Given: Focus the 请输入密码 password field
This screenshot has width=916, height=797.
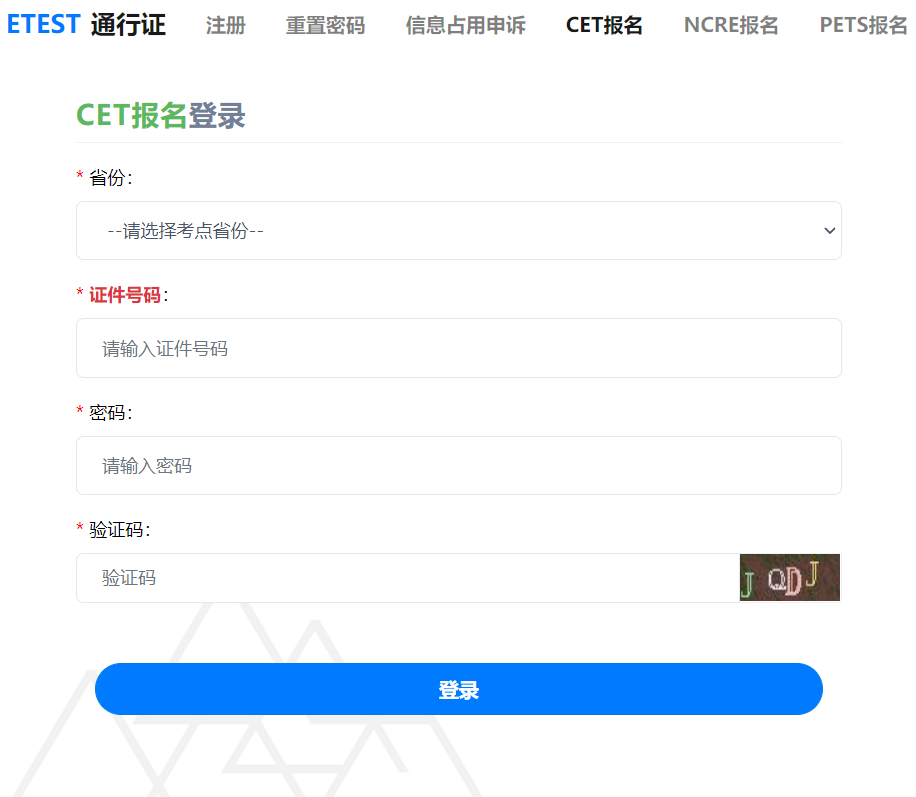Looking at the screenshot, I should click(x=459, y=466).
